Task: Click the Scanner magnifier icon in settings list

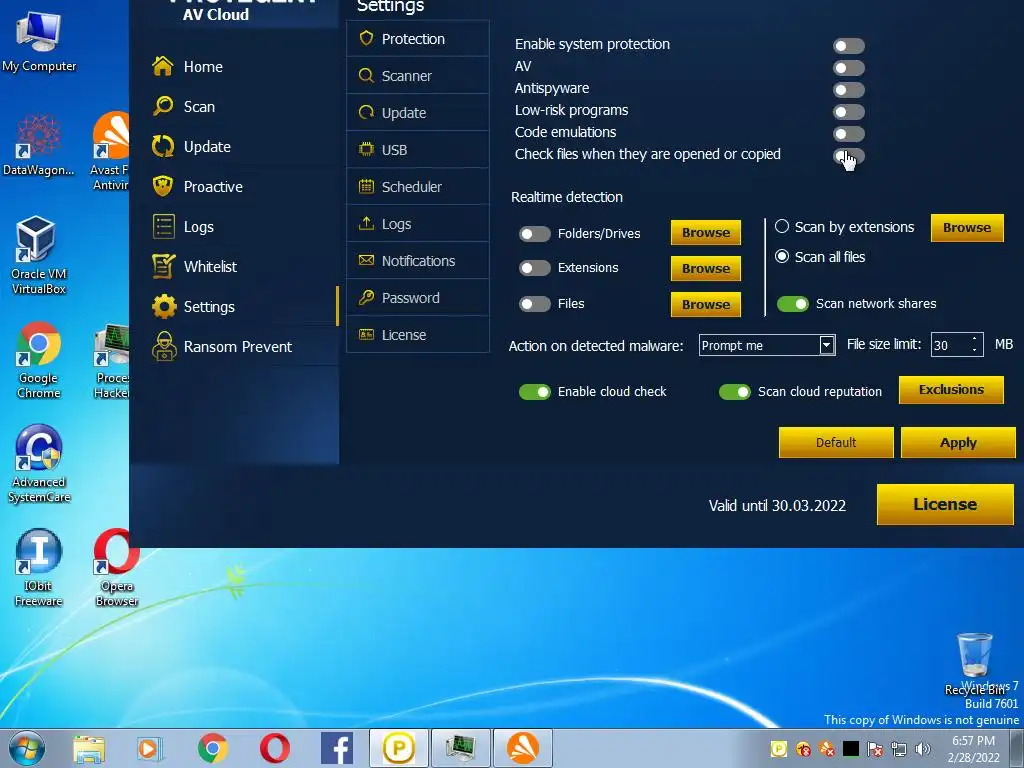Action: (366, 75)
